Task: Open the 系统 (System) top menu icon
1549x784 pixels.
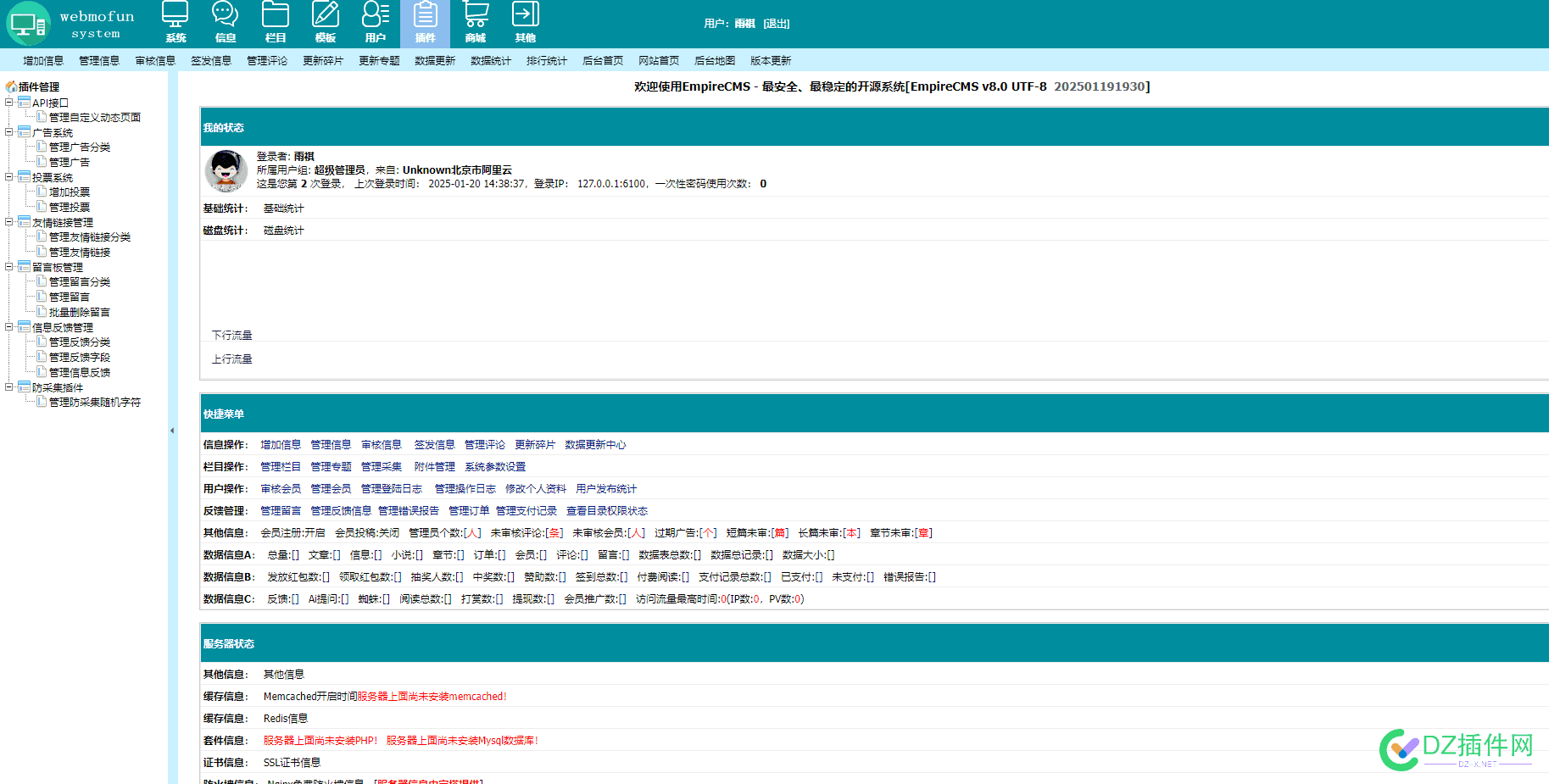Action: 176,23
